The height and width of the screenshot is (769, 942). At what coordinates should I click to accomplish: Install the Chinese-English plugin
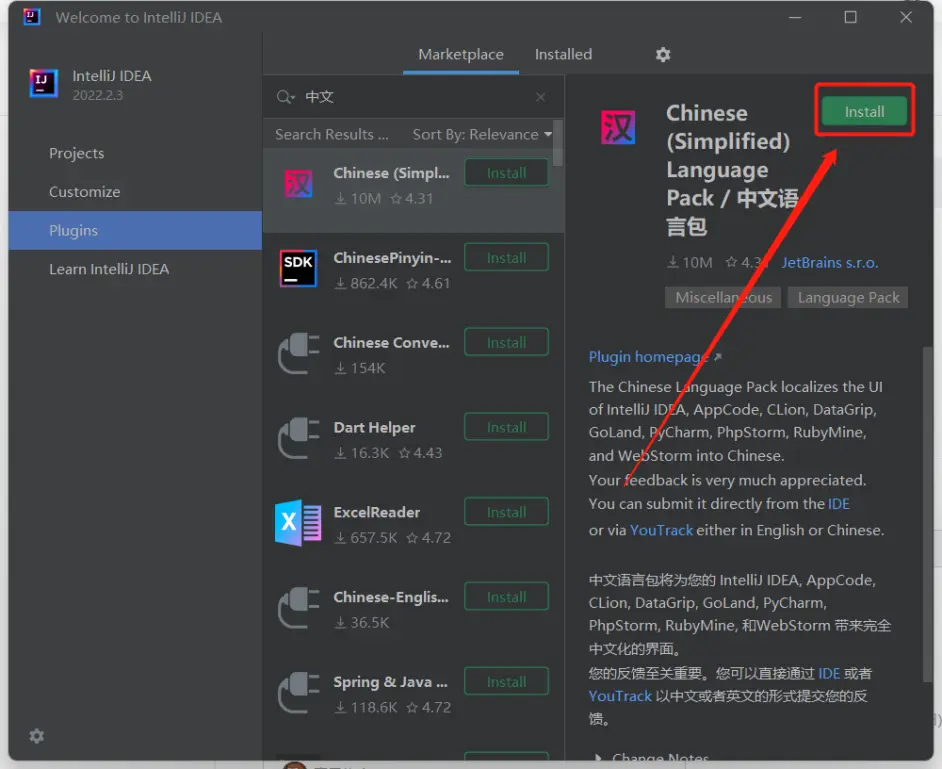pos(506,597)
